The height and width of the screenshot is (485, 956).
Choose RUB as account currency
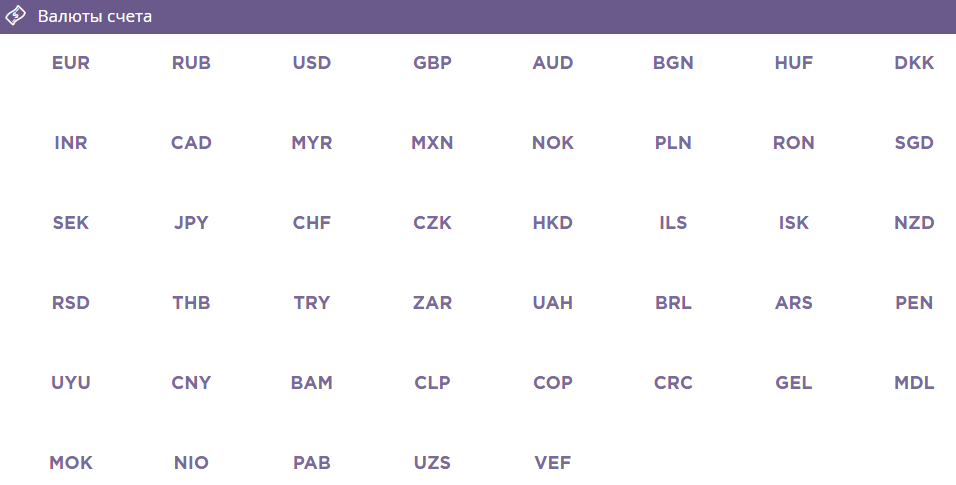191,63
